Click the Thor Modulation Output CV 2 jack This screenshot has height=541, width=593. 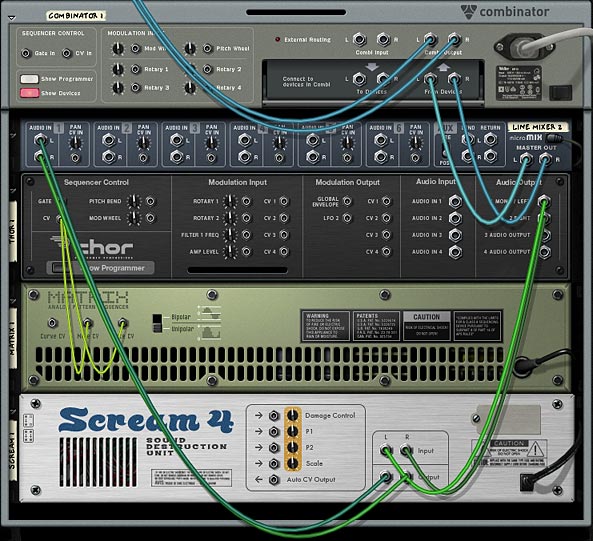point(387,218)
